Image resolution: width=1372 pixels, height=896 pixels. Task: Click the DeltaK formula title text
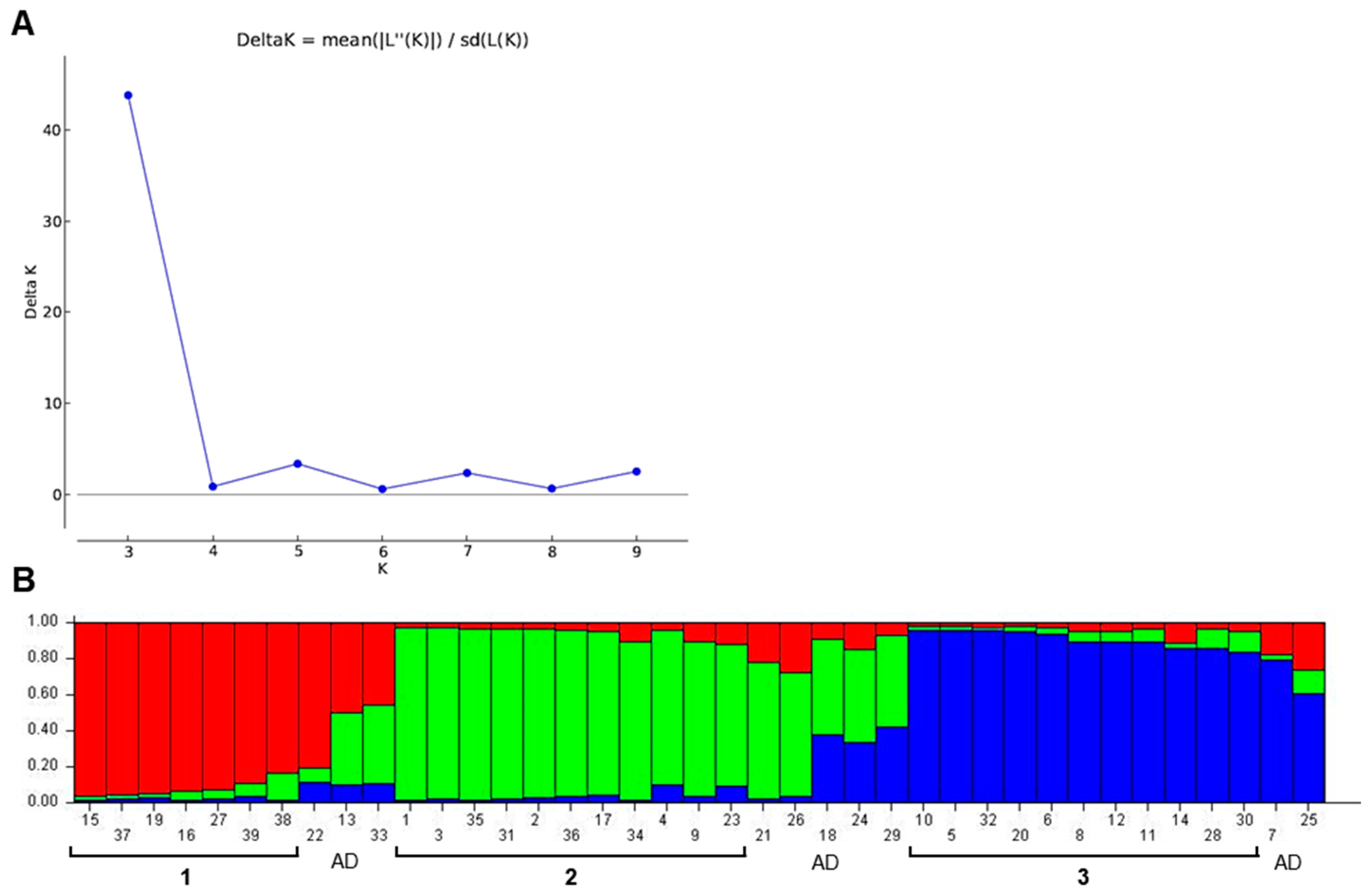tap(382, 40)
